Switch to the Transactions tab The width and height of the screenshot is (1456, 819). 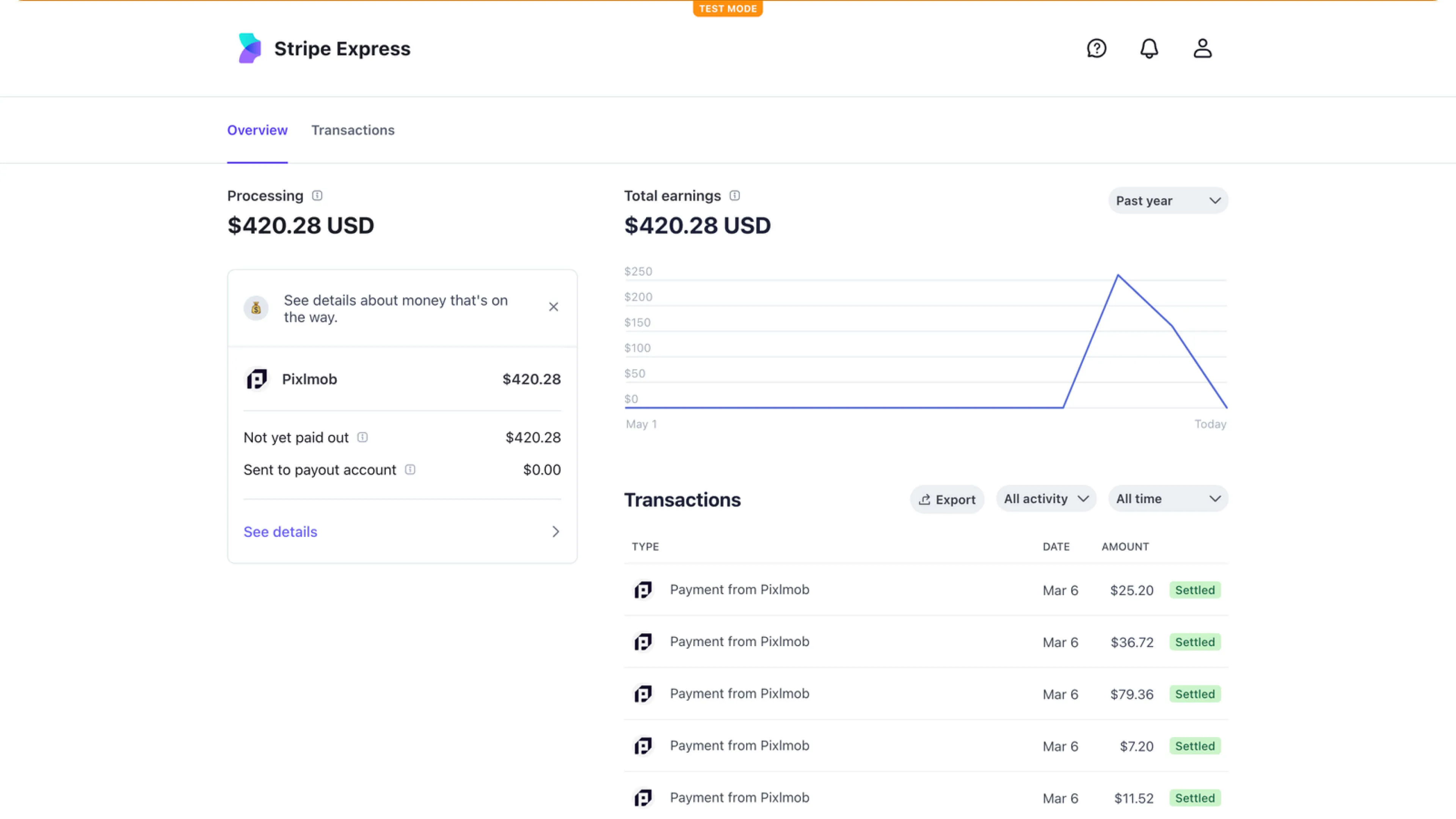pos(353,130)
